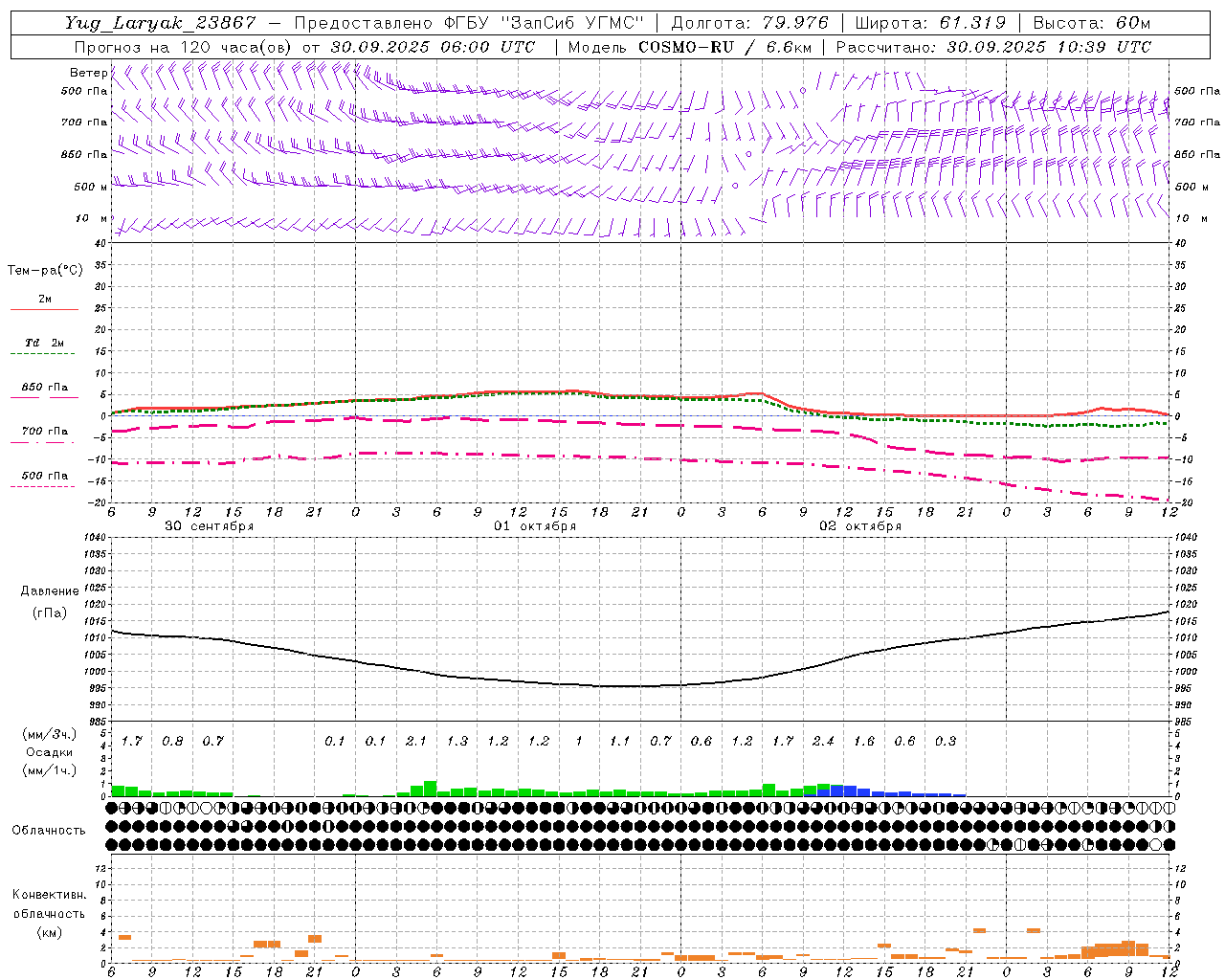Click the (мм/3ч.) unit label
The height and width of the screenshot is (980, 1225).
coord(49,734)
